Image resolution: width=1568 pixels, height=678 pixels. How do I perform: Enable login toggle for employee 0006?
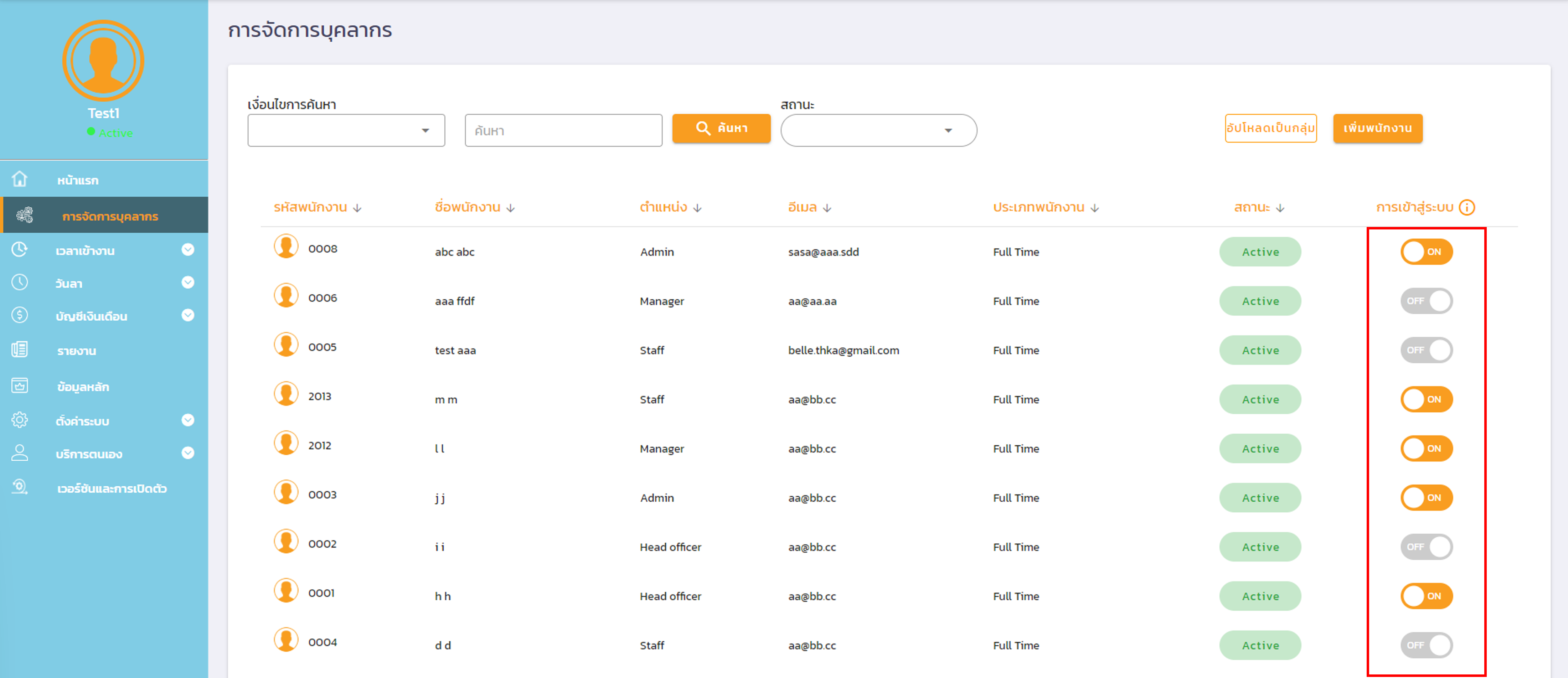1426,301
